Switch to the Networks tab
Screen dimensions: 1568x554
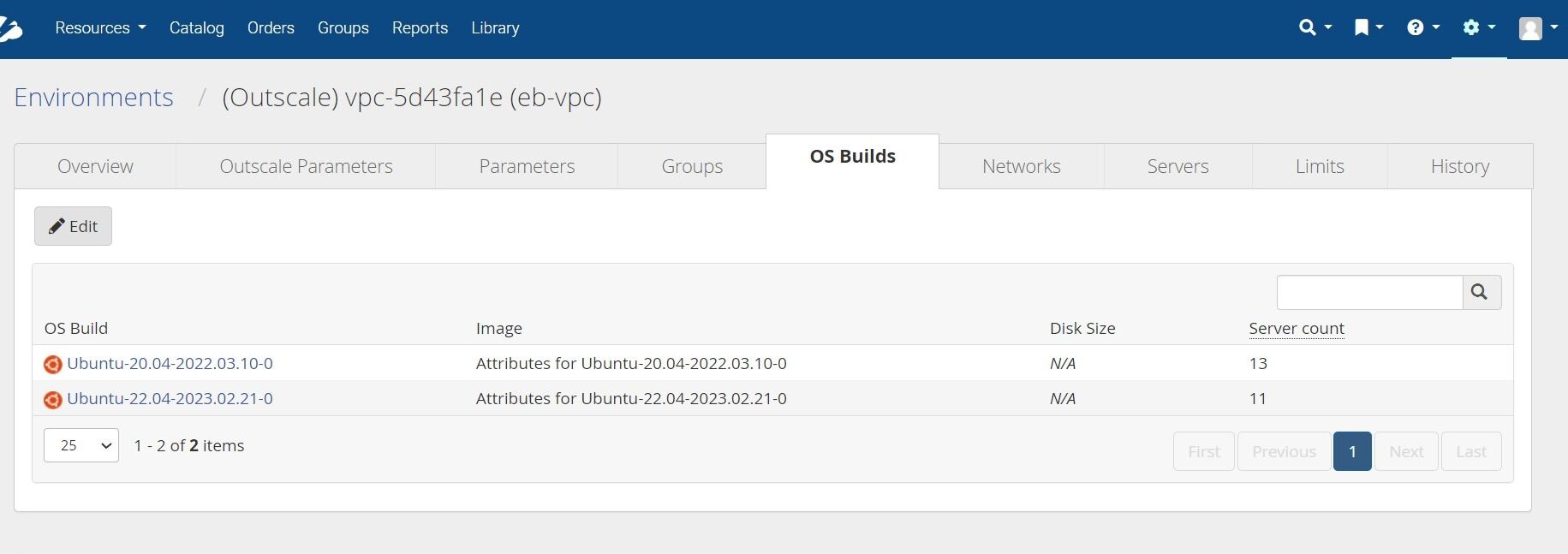tap(1022, 166)
